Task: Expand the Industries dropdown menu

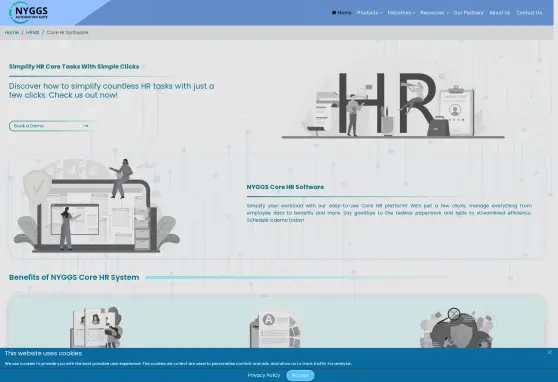Action: pos(401,13)
